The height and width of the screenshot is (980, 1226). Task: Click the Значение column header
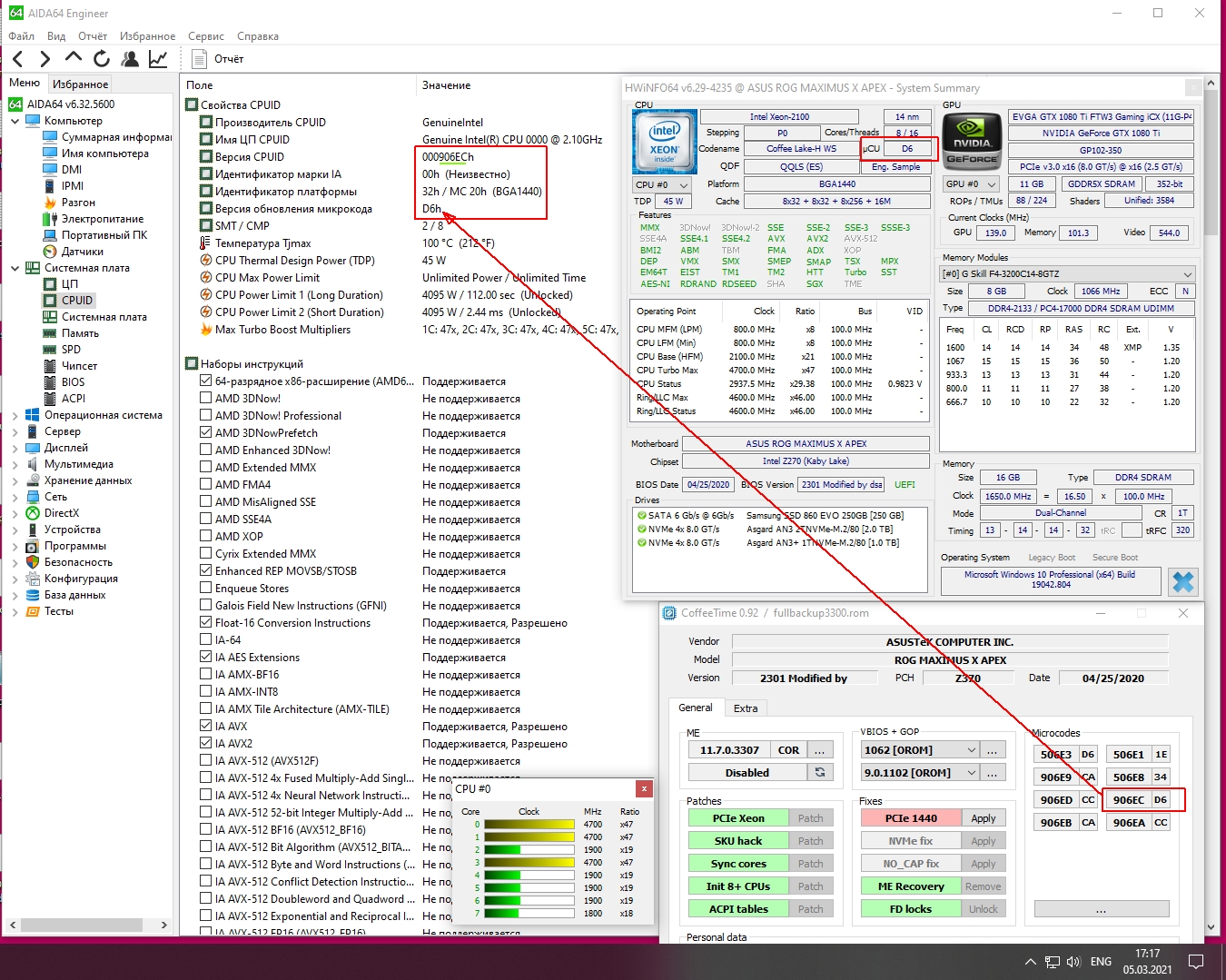[x=447, y=85]
